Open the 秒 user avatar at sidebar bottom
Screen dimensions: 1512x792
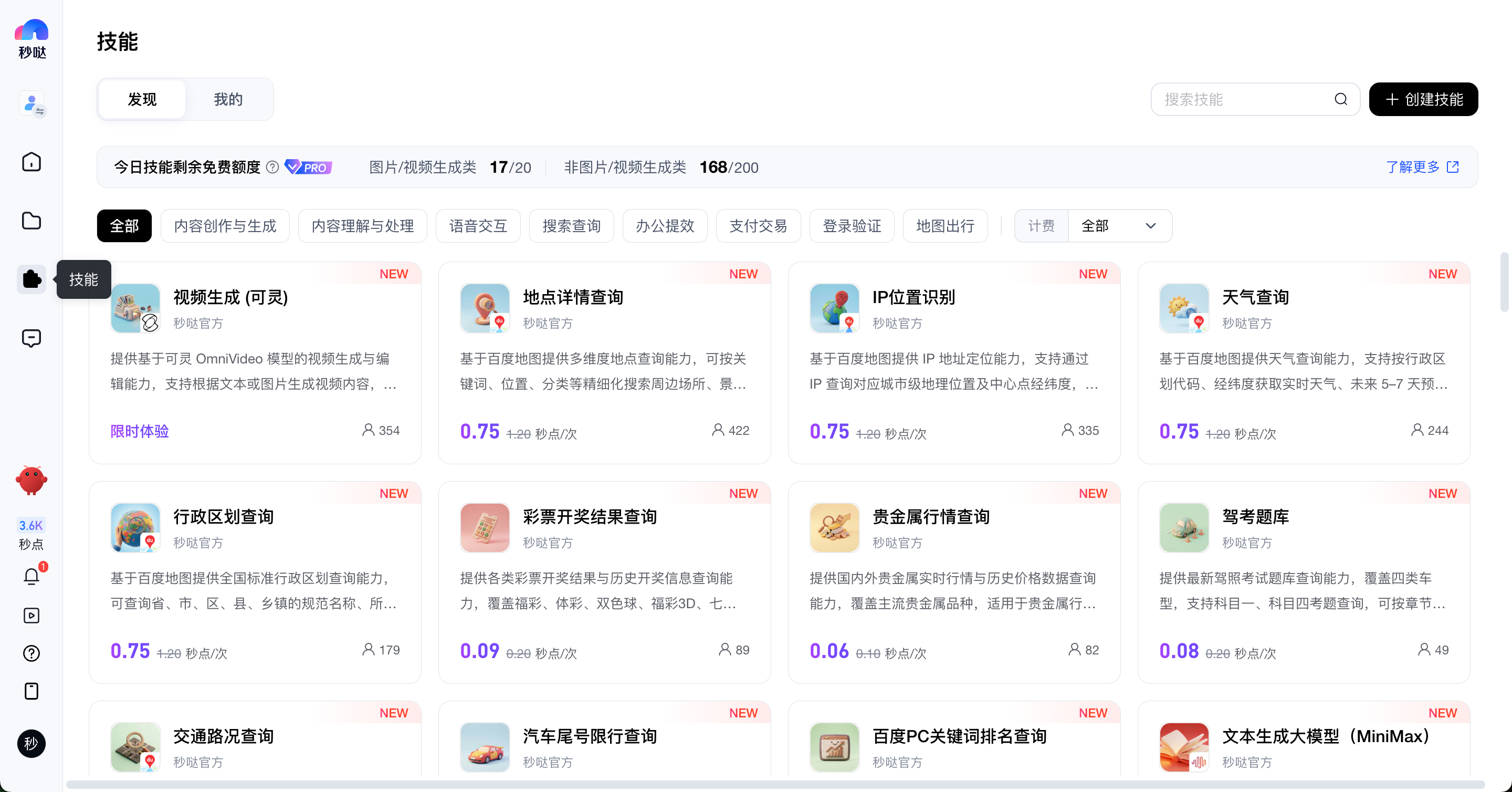[x=31, y=743]
